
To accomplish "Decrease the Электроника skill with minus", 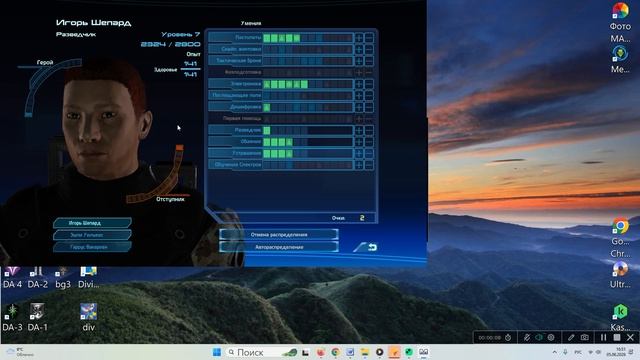I will tap(369, 84).
